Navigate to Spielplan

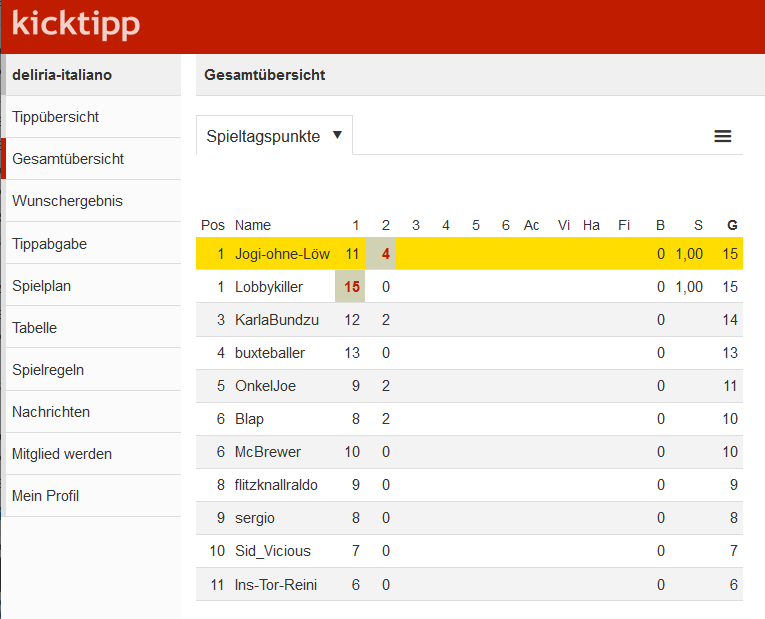(41, 286)
